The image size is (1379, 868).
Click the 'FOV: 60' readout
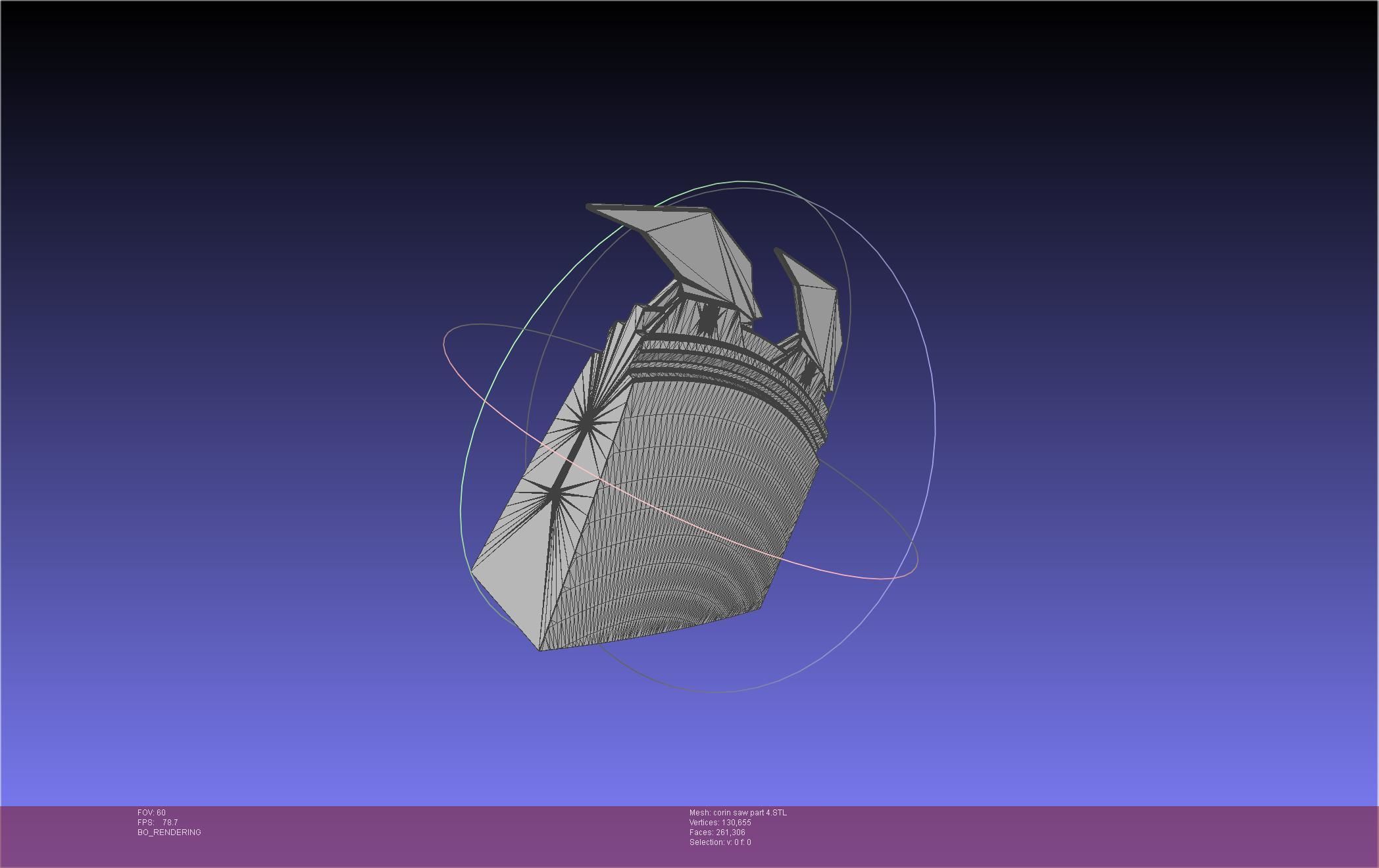point(151,813)
